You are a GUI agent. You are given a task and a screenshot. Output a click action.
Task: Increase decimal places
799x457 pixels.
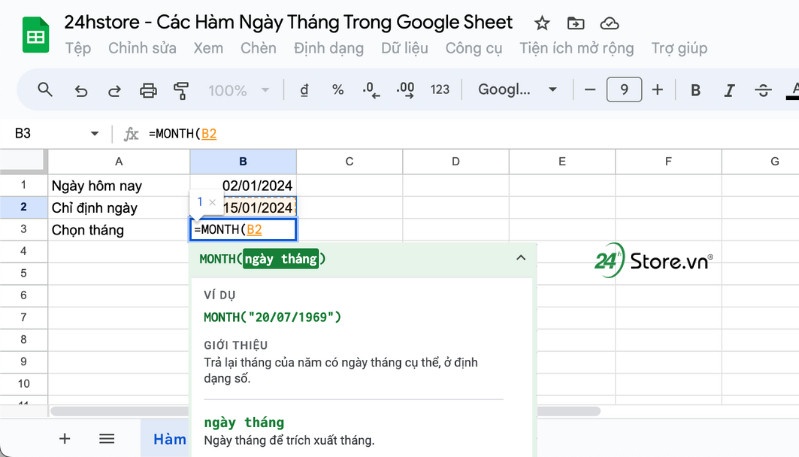405,90
